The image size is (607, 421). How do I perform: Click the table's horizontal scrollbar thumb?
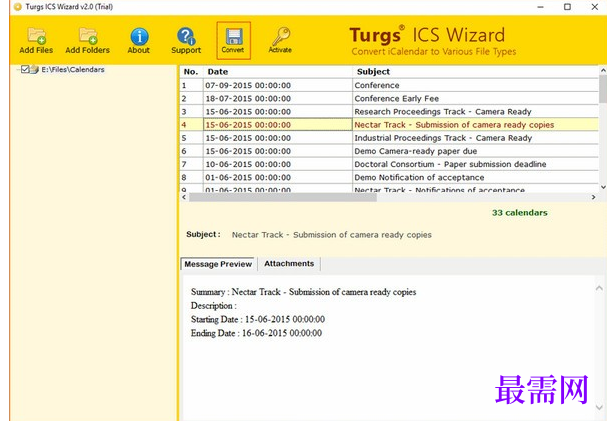pyautogui.click(x=283, y=197)
